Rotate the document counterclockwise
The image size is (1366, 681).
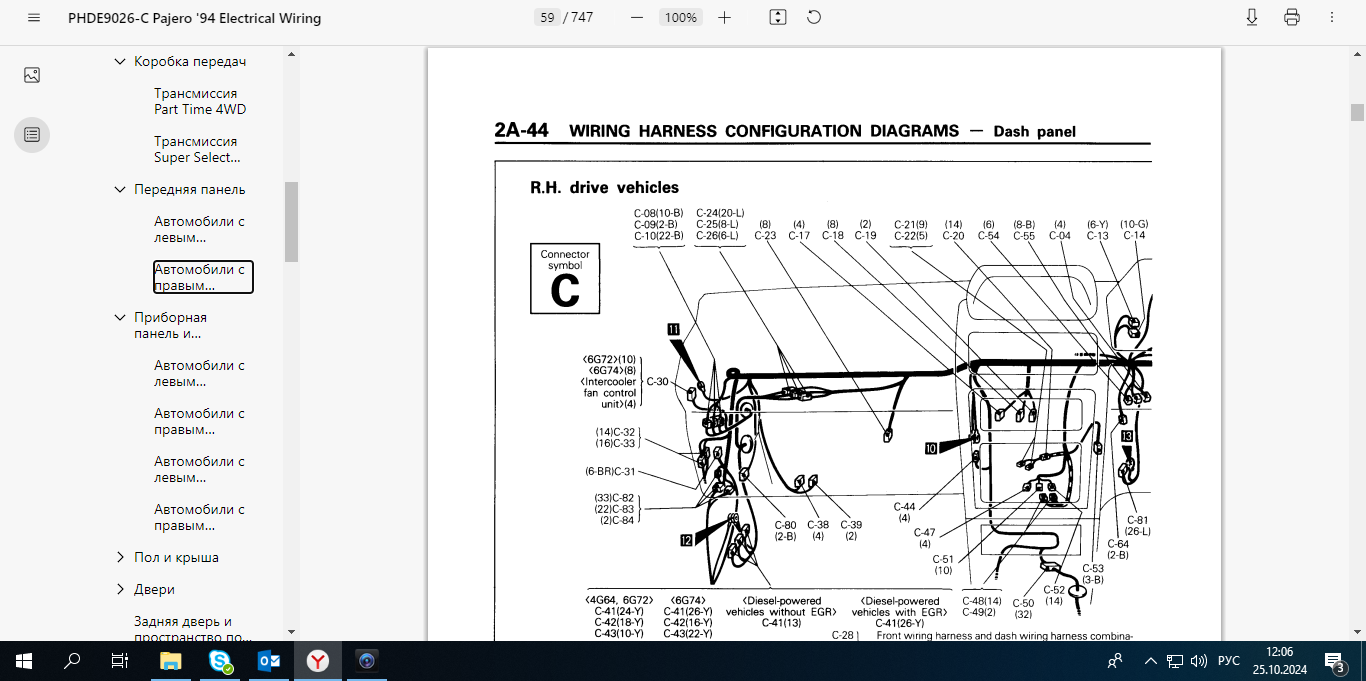814,17
